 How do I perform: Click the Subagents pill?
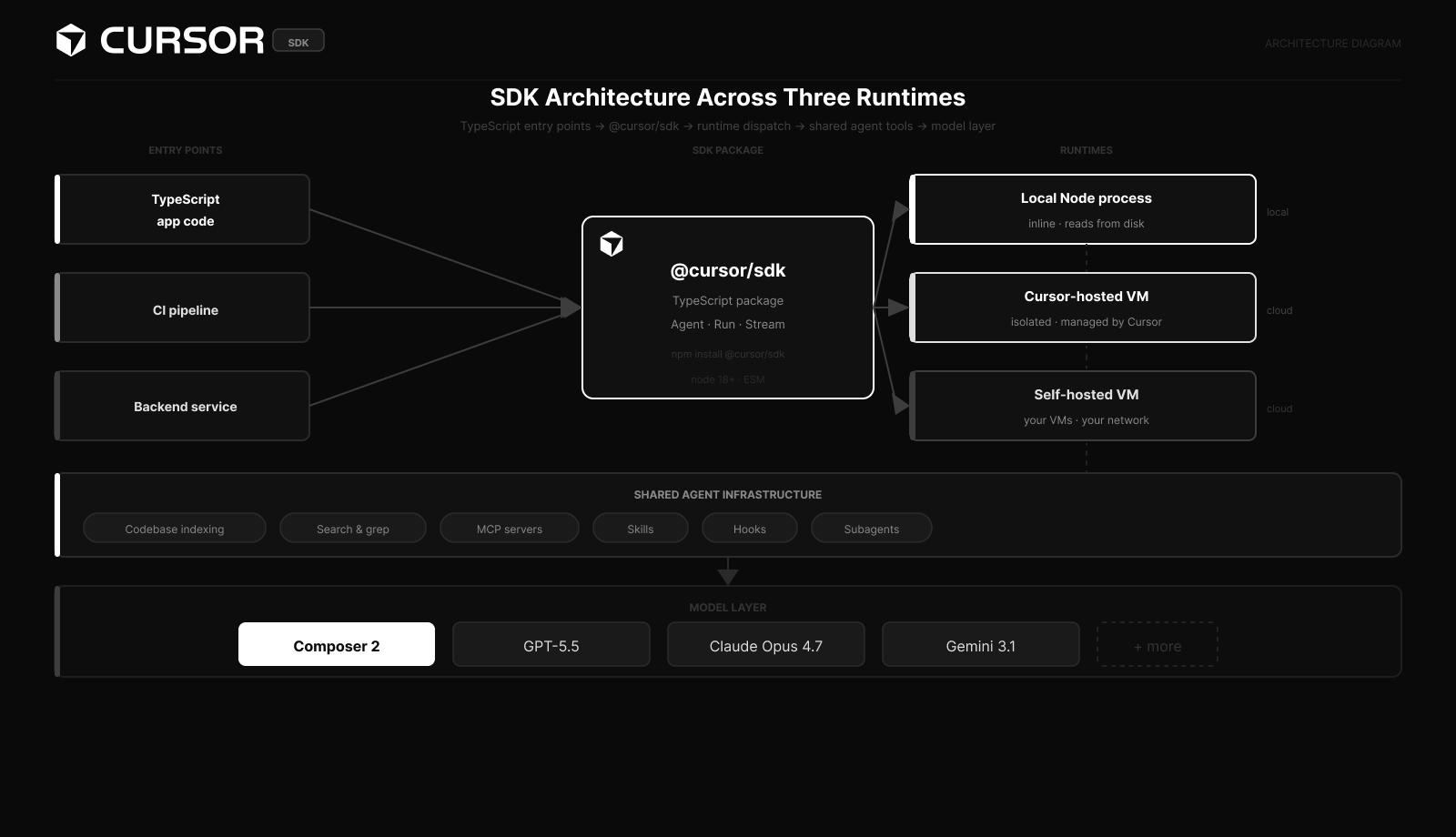tap(872, 529)
